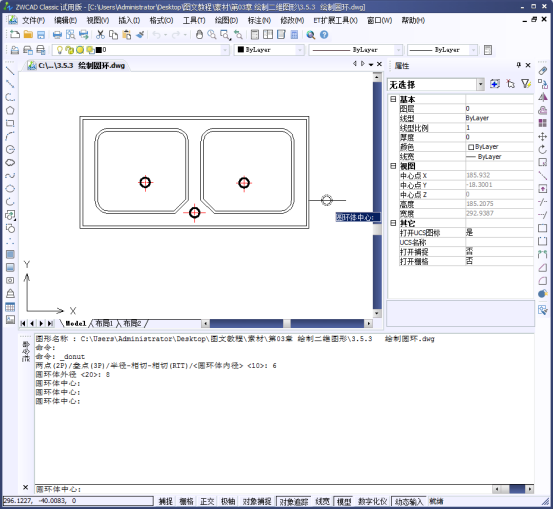Click the Print toolbar icon
Viewport: 554px width, 509px height.
pyautogui.click(x=57, y=35)
